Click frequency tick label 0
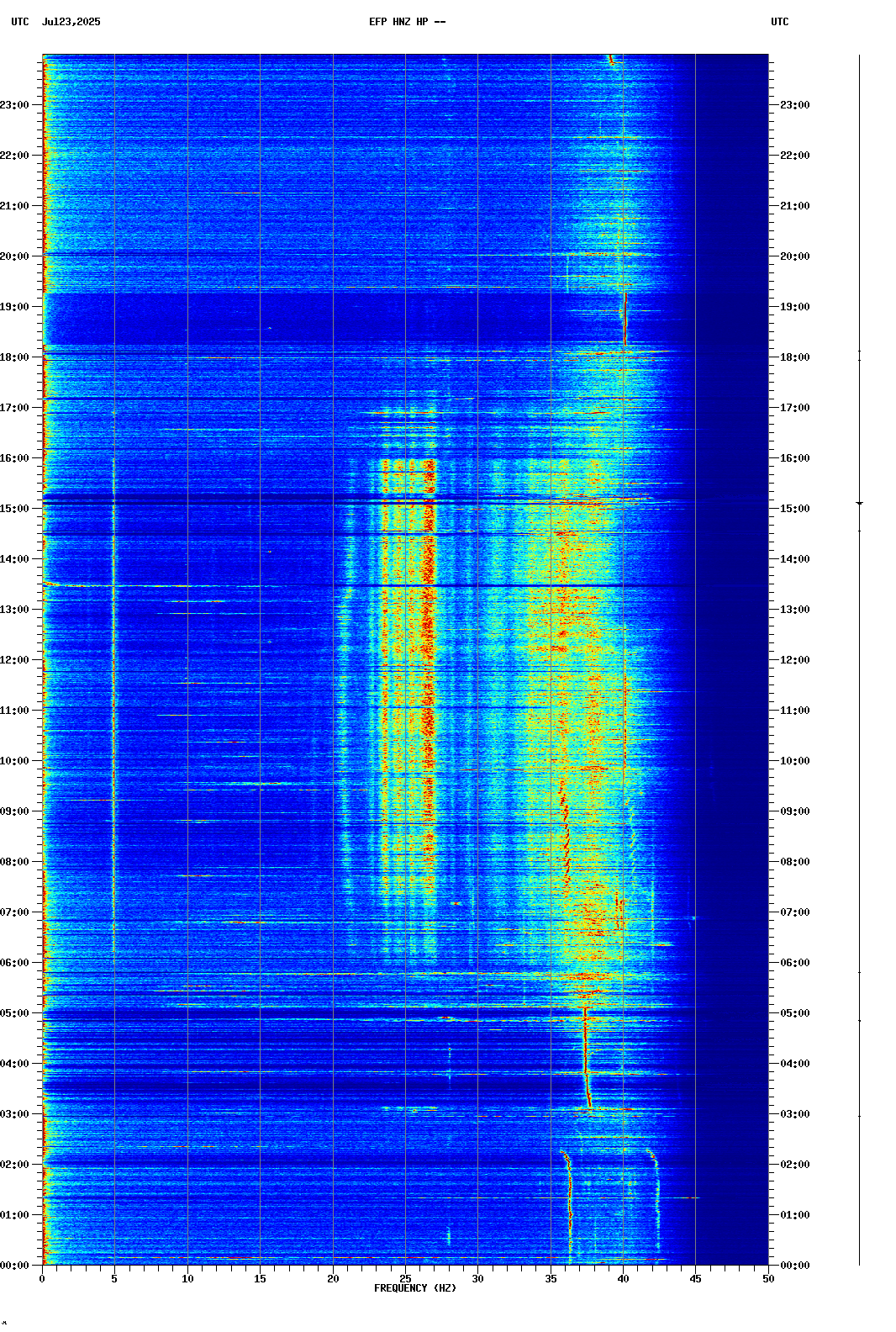This screenshot has height=1332, width=896. (x=42, y=1279)
